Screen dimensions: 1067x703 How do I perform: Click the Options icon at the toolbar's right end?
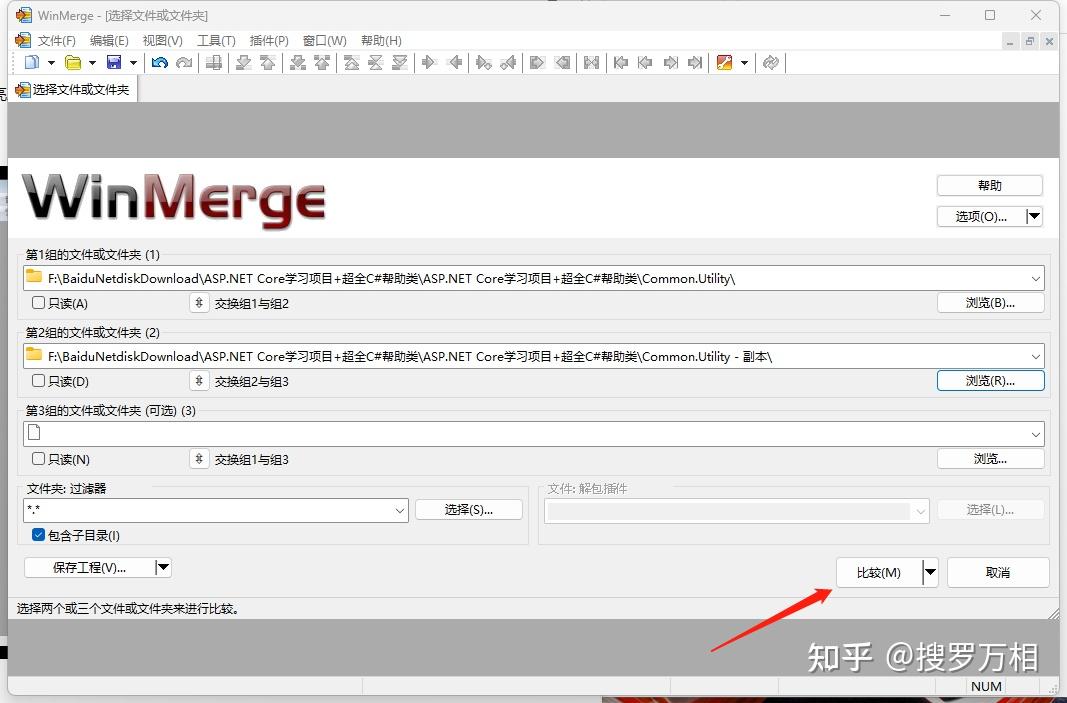(x=724, y=62)
